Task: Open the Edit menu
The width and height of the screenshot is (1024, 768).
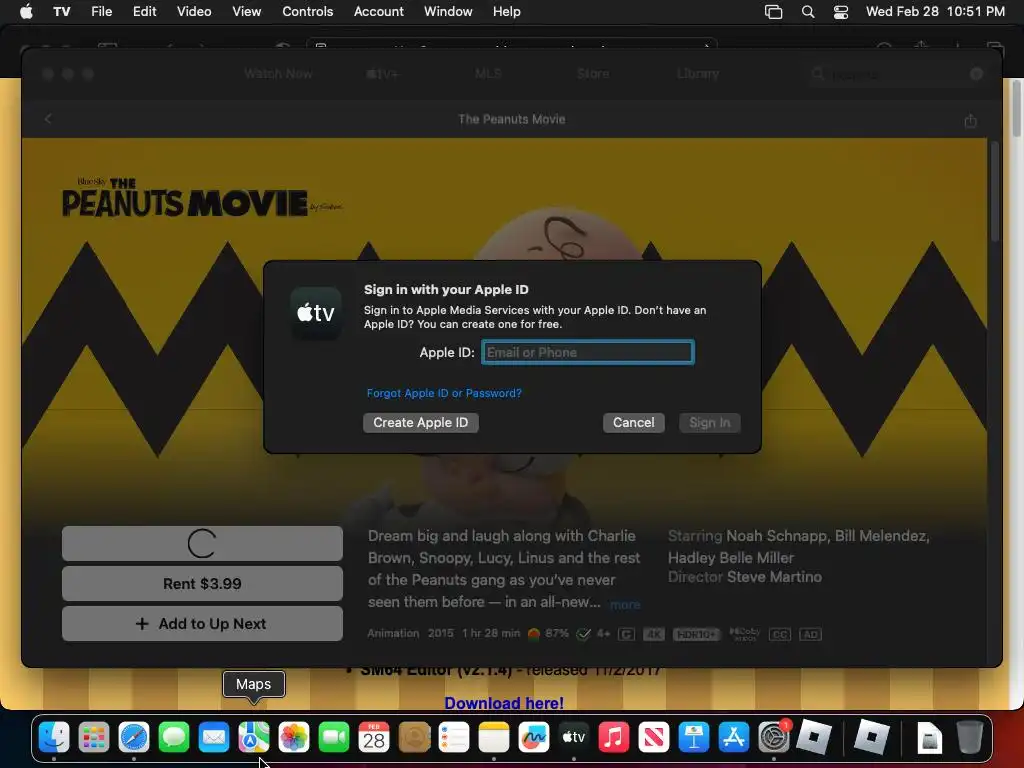Action: coord(144,11)
